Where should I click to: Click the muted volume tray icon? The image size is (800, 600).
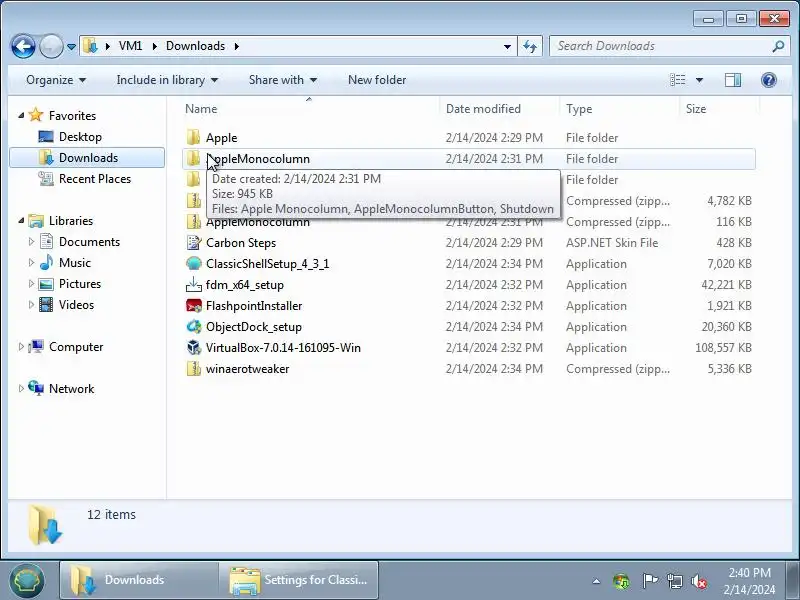coord(698,581)
